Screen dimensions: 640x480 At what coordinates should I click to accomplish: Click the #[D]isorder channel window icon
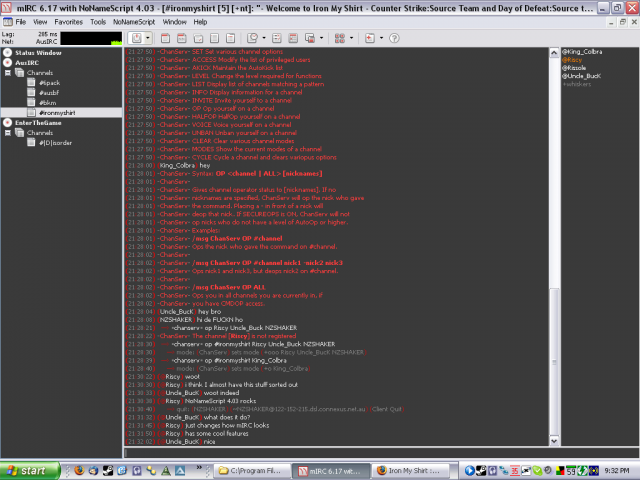tap(31, 142)
